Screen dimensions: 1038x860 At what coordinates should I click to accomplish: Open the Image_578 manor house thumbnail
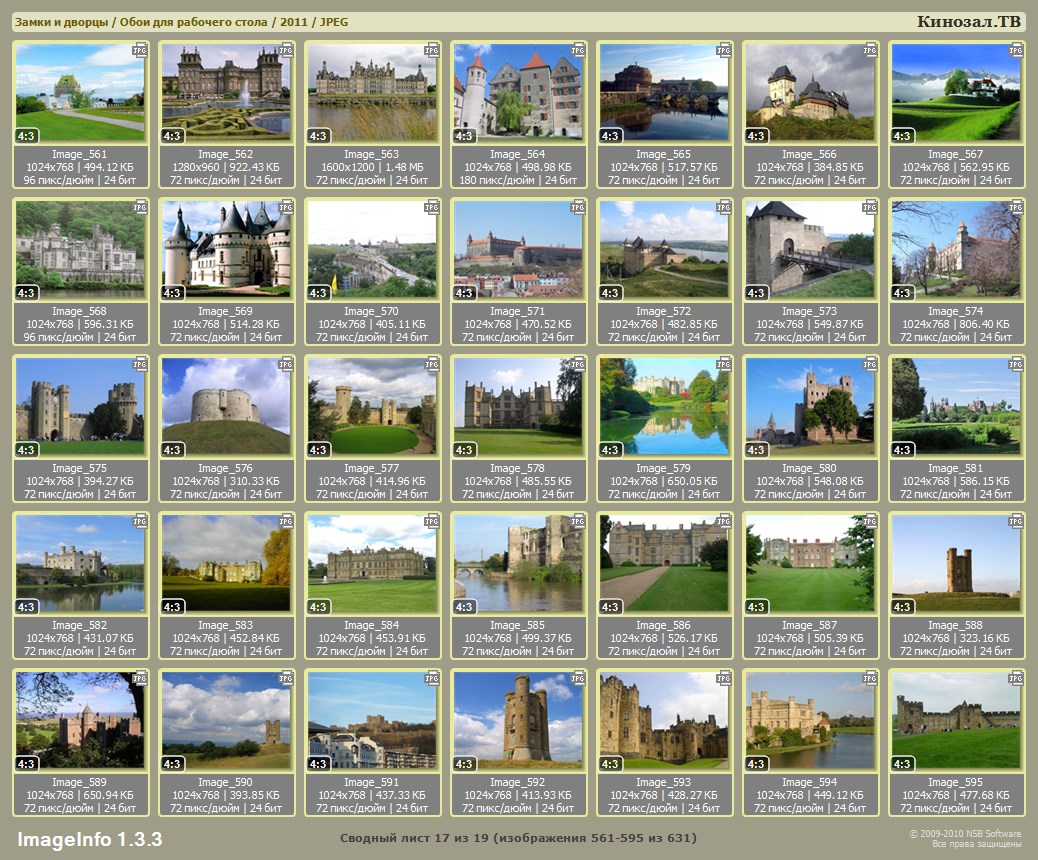coord(518,406)
